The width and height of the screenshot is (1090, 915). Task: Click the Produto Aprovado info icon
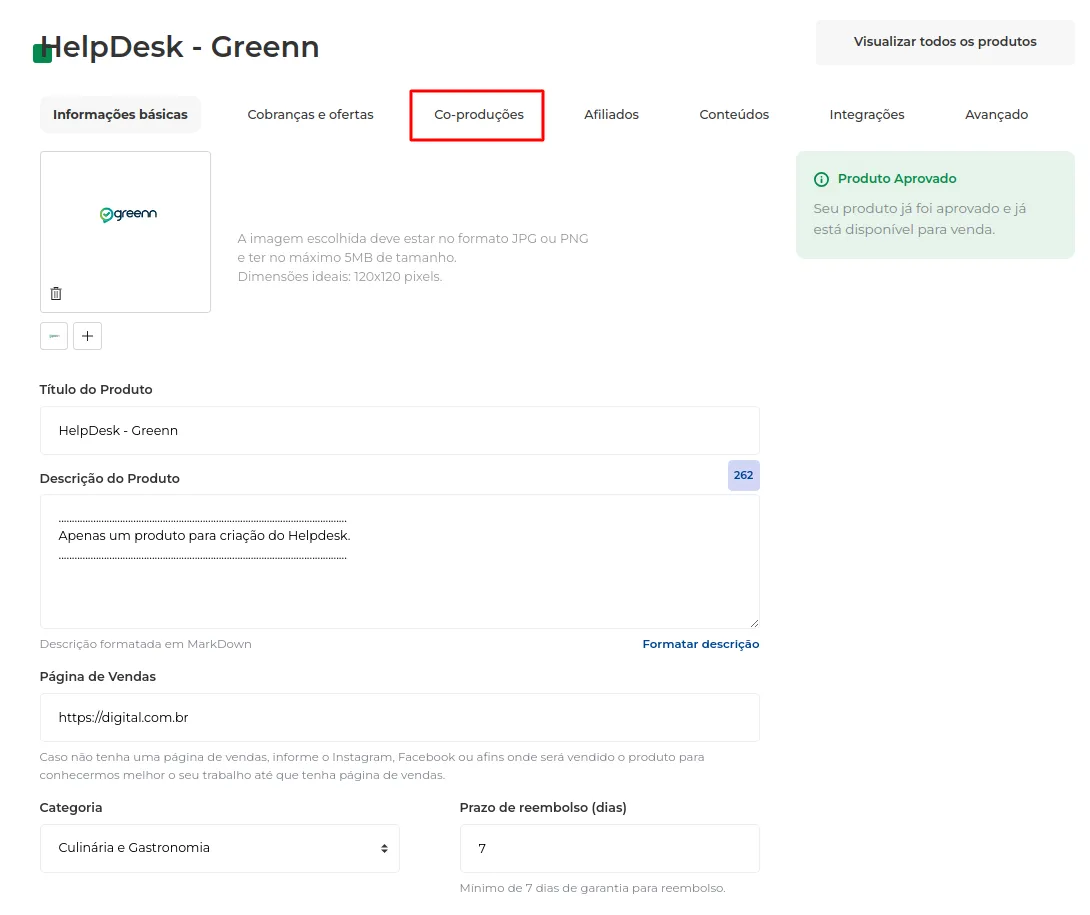[821, 179]
